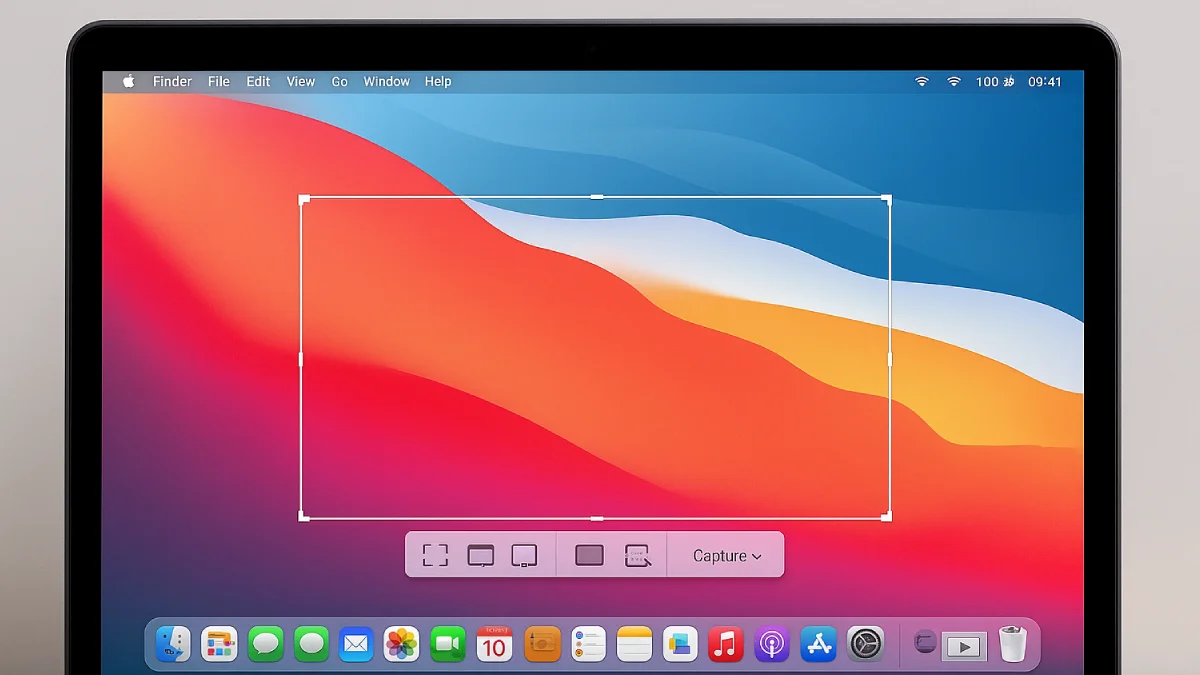Click the bottom-right corner handle of selection
Viewport: 1200px width, 675px height.
pyautogui.click(x=886, y=516)
